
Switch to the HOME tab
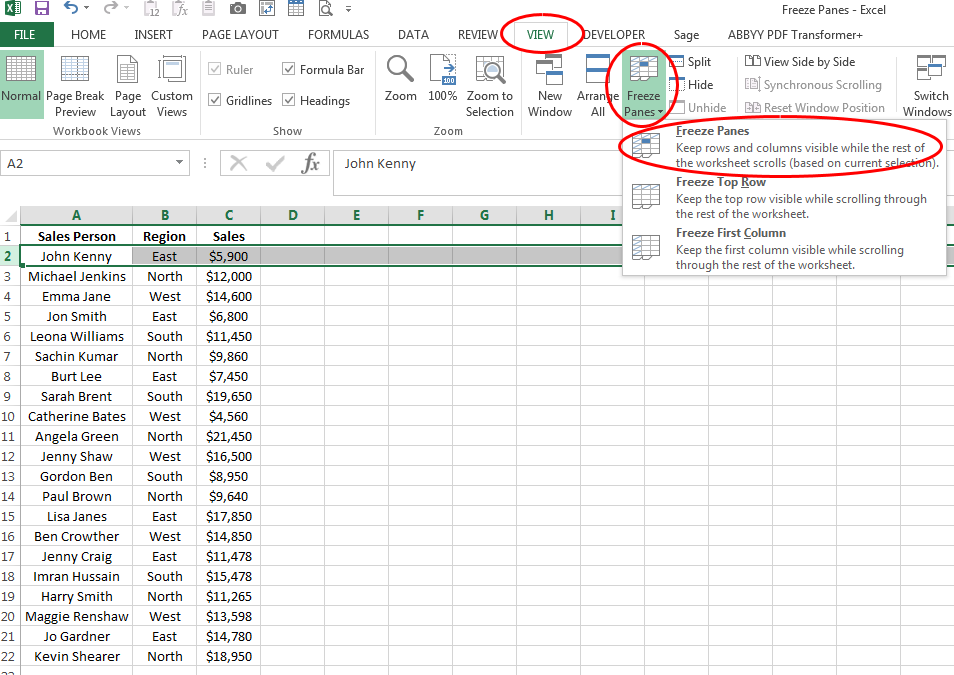pyautogui.click(x=88, y=35)
